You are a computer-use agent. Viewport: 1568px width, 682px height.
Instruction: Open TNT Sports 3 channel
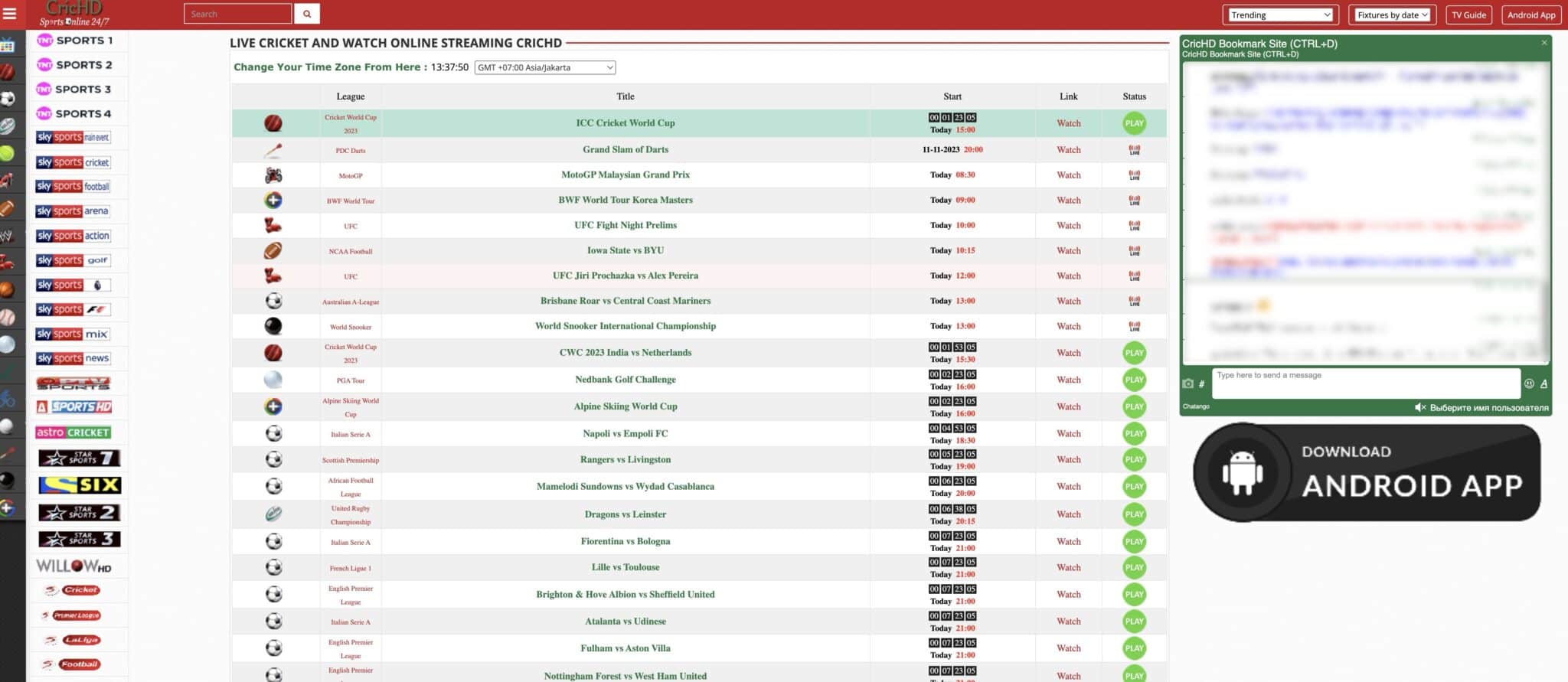pos(75,90)
